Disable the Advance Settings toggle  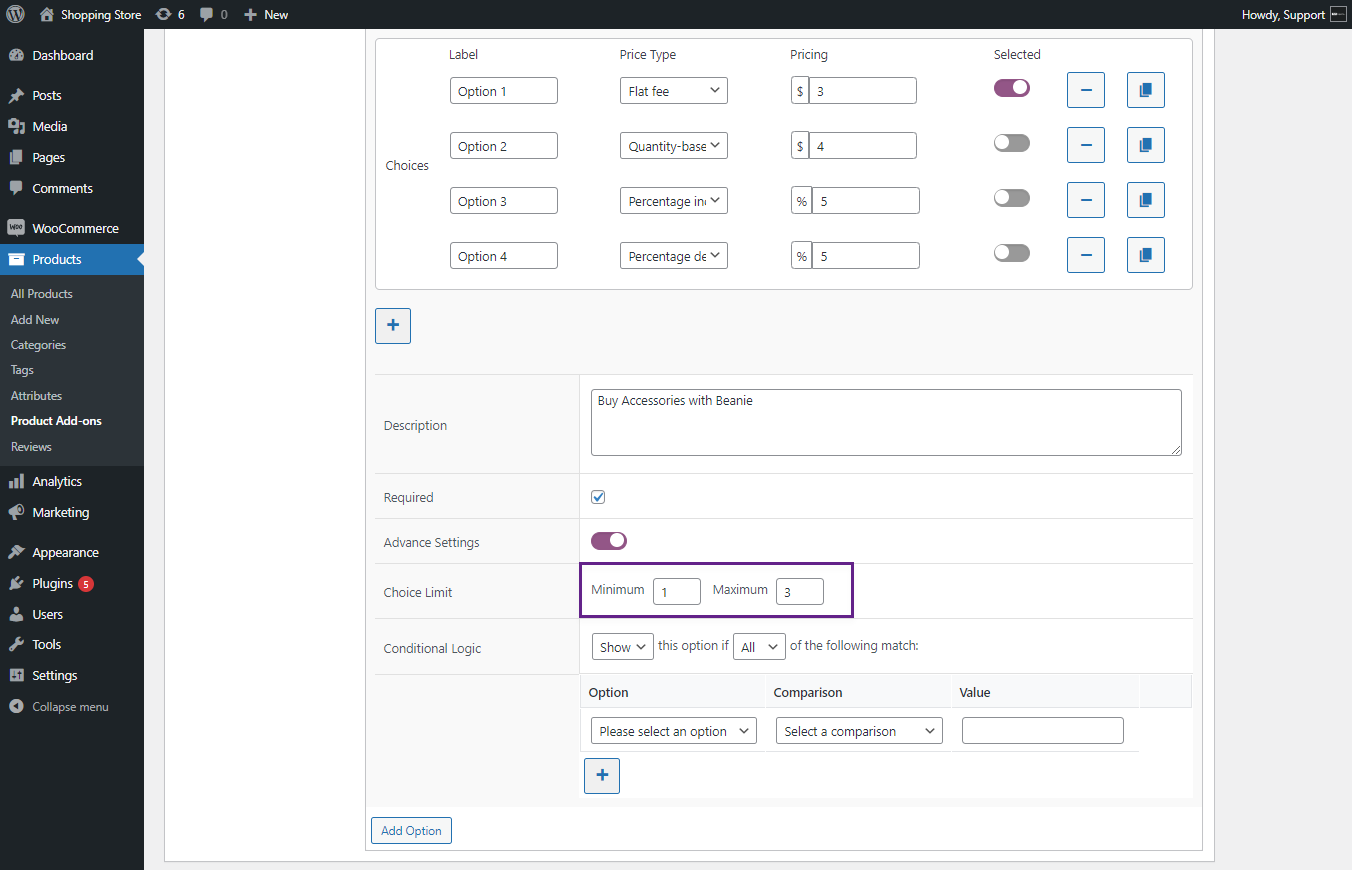tap(609, 541)
